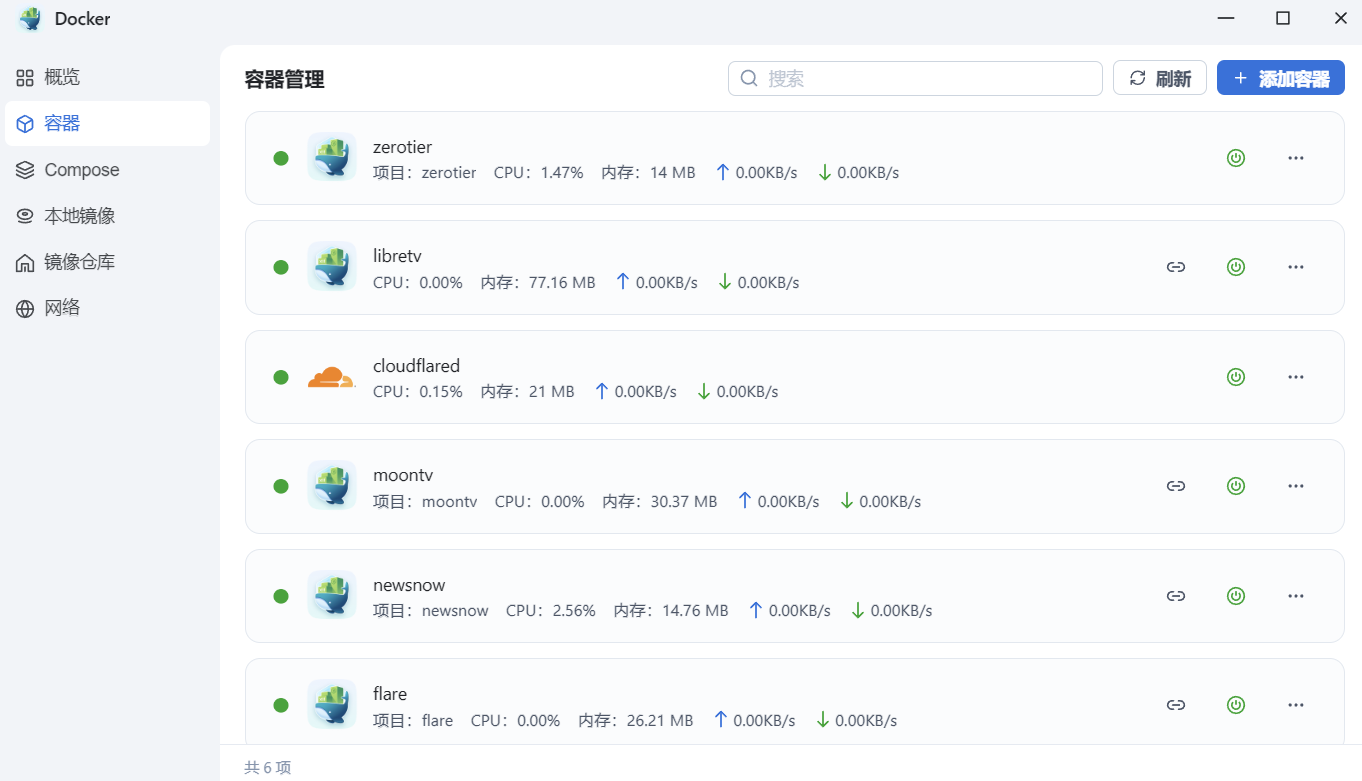The height and width of the screenshot is (781, 1362).
Task: Focus the 搜索 search field
Action: point(915,78)
